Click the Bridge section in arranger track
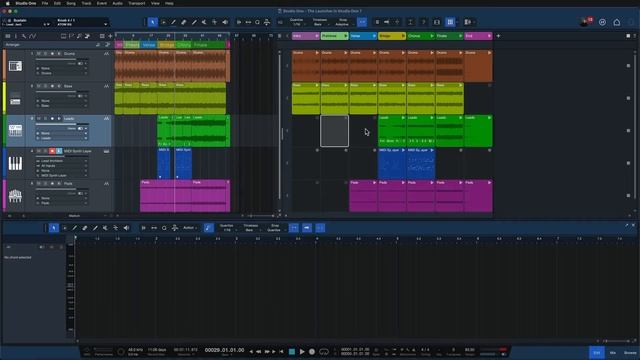The image size is (640, 360). pyautogui.click(x=167, y=45)
